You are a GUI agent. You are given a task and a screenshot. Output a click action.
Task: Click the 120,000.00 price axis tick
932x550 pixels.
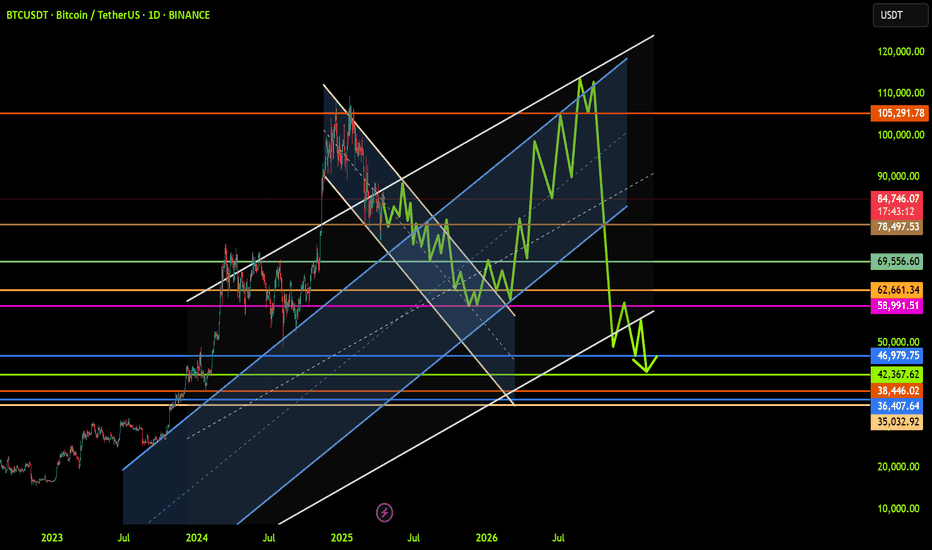(900, 52)
